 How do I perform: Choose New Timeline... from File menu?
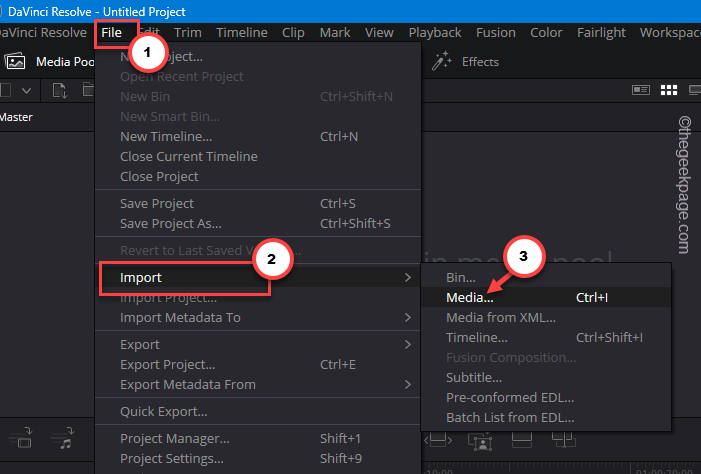coord(258,136)
